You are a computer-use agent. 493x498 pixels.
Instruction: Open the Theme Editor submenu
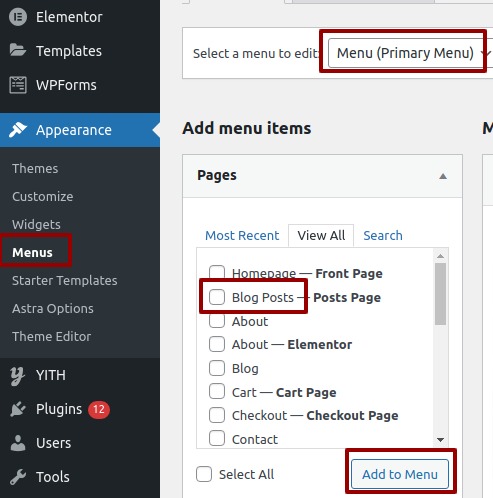51,336
